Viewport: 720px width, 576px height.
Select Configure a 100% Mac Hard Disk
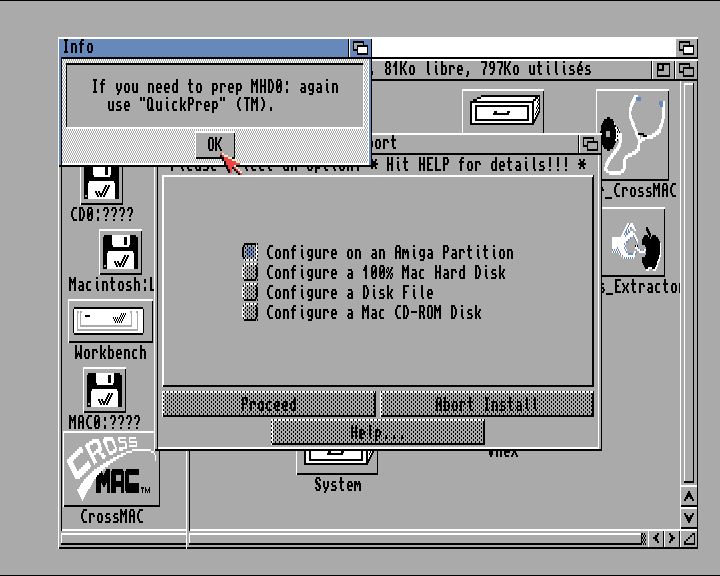[x=250, y=273]
